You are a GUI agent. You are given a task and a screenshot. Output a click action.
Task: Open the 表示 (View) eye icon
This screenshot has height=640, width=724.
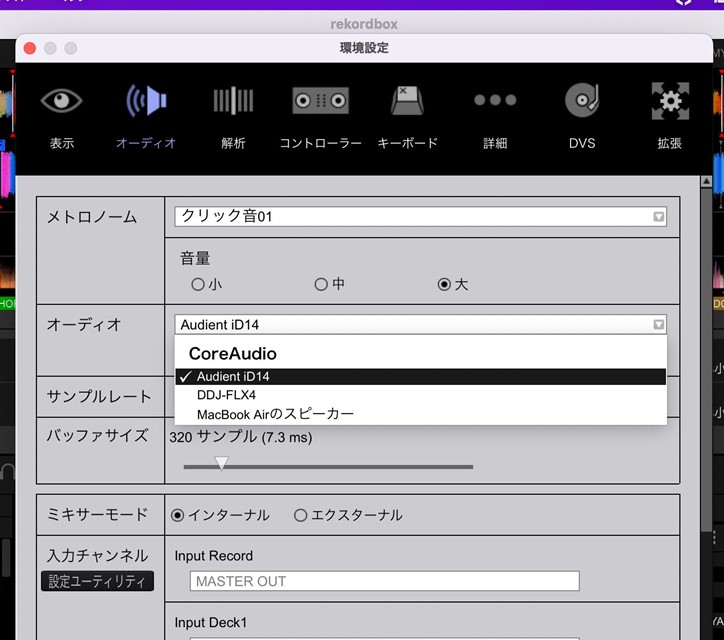61,100
